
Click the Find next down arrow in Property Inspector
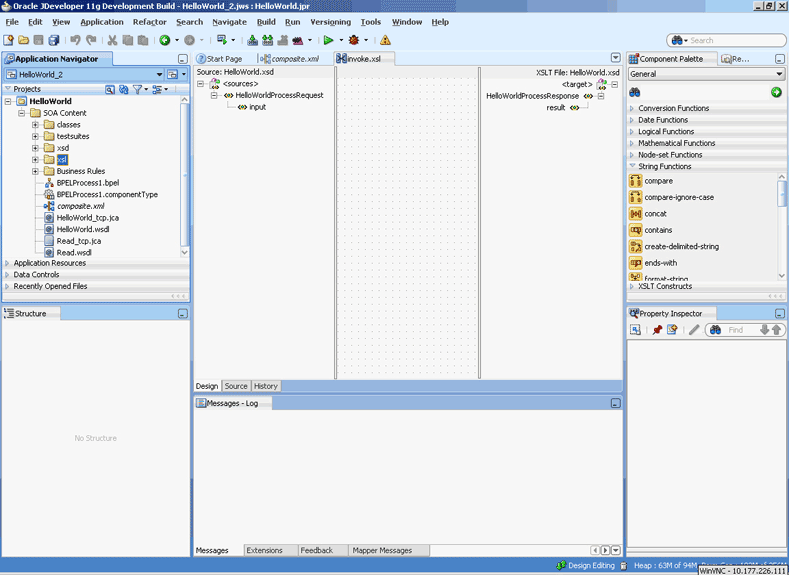point(765,330)
